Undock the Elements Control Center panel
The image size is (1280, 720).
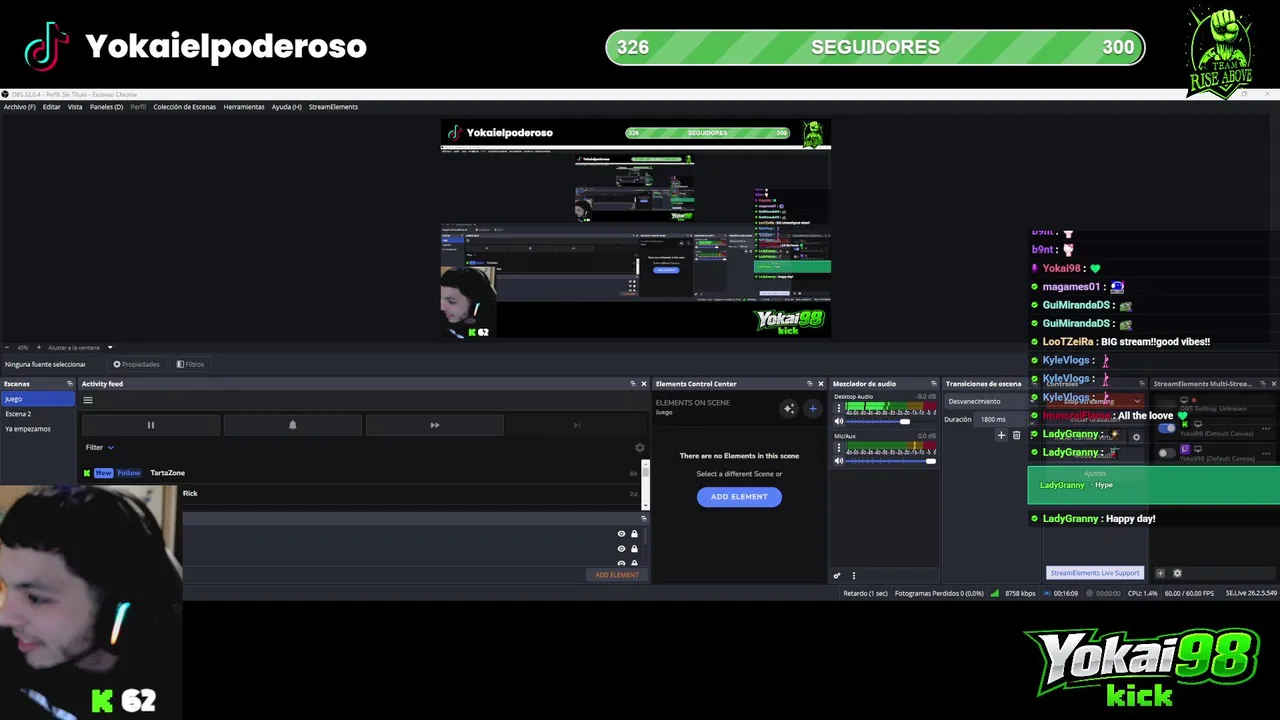coord(810,384)
